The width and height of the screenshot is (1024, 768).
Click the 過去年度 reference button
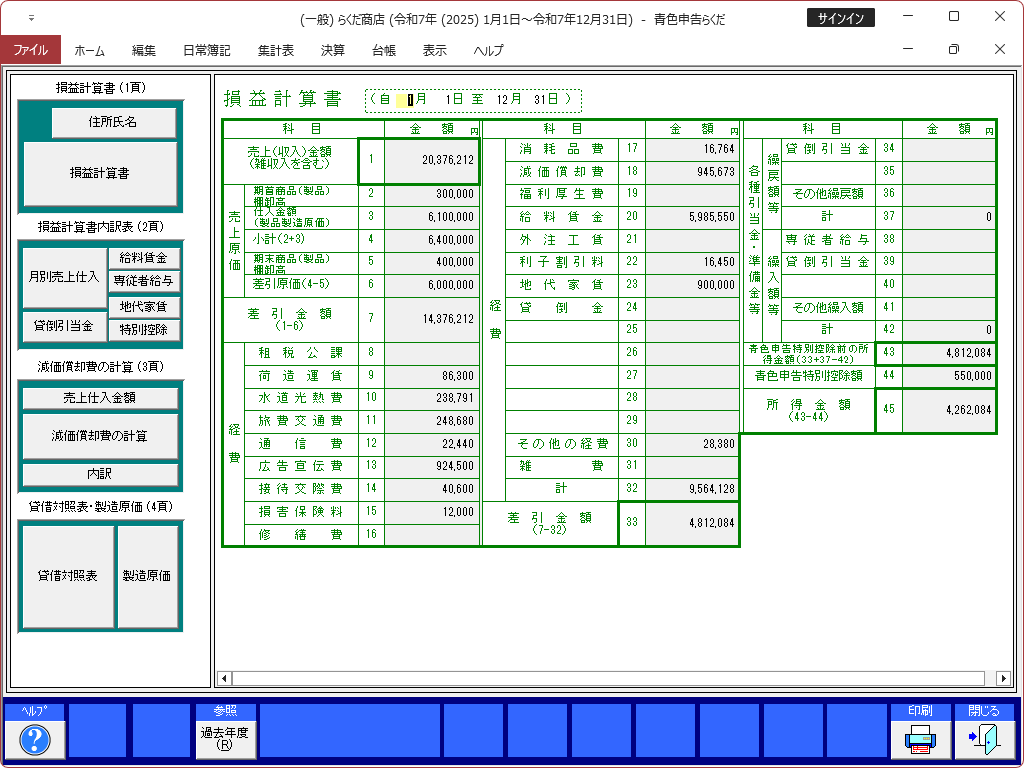click(225, 739)
